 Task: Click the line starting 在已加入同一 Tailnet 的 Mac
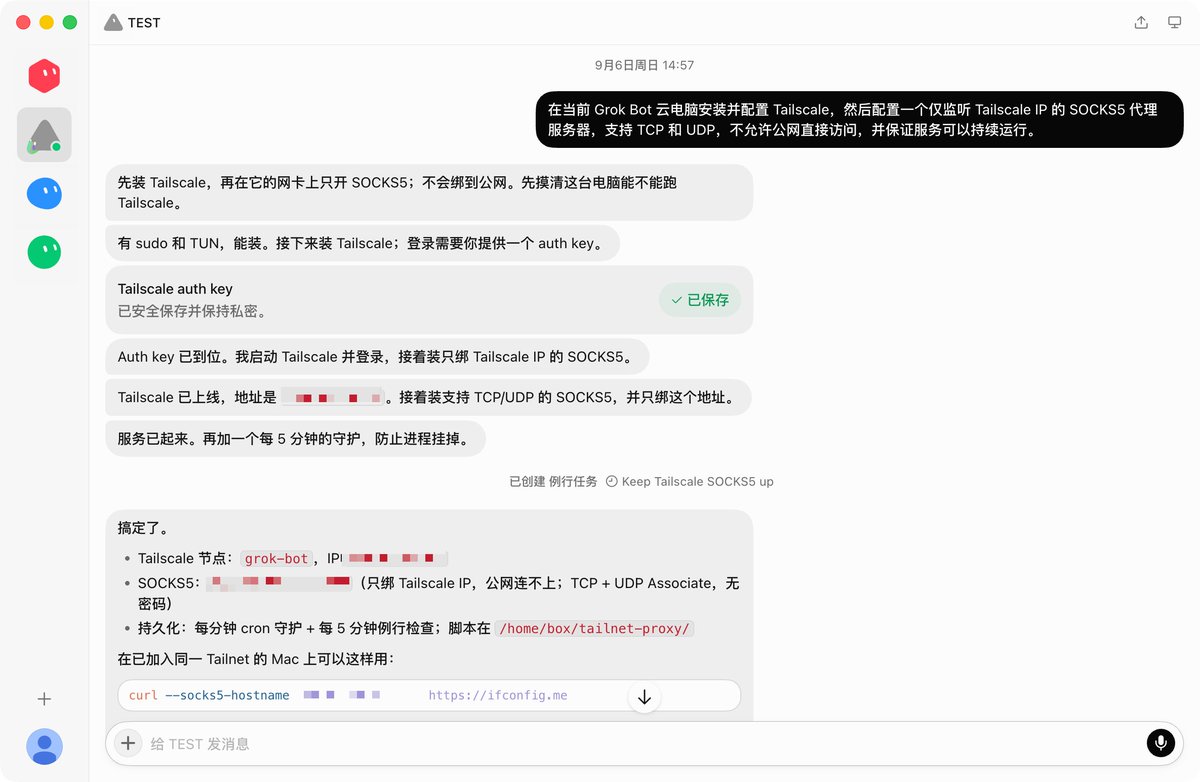click(256, 659)
